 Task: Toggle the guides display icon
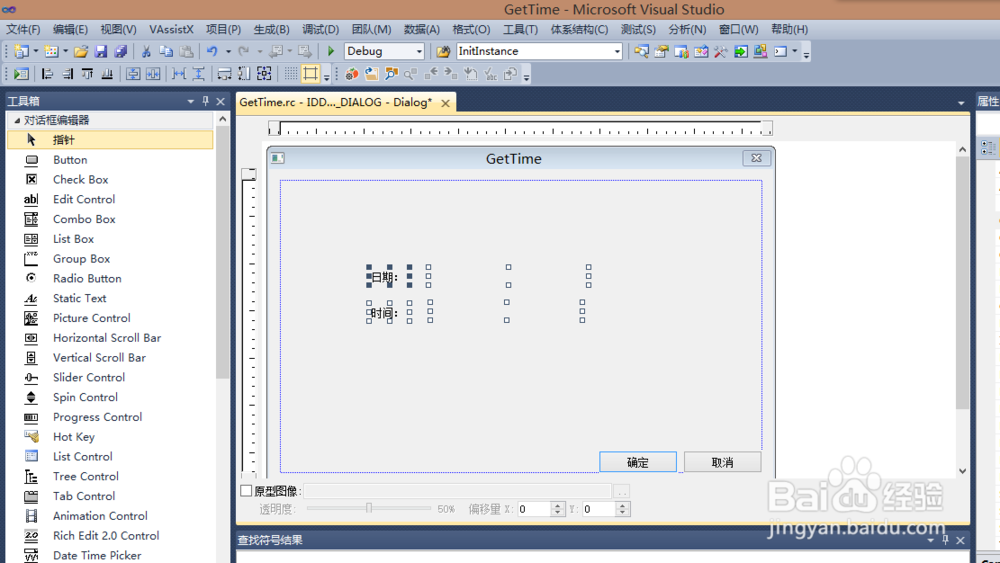311,74
